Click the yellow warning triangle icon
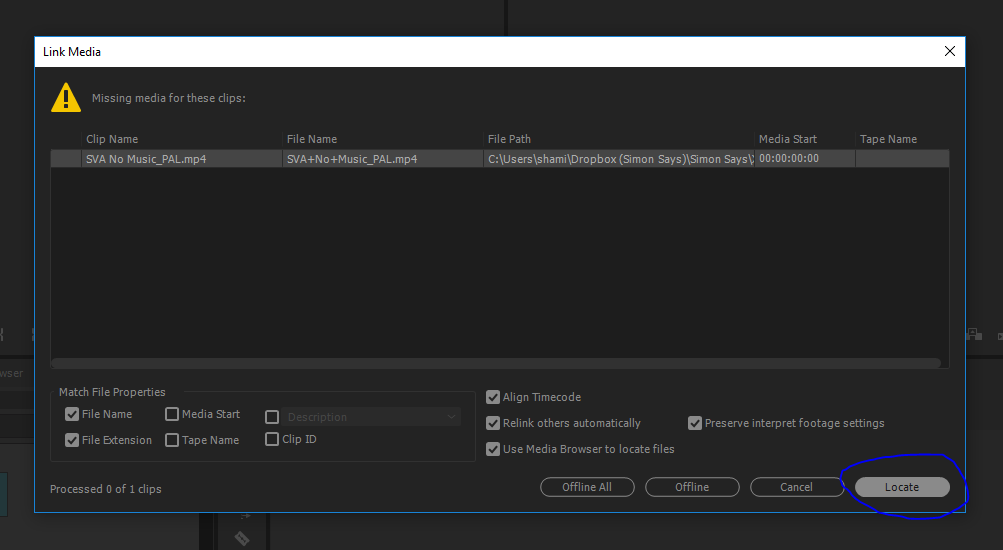The width and height of the screenshot is (1003, 550). pos(66,97)
